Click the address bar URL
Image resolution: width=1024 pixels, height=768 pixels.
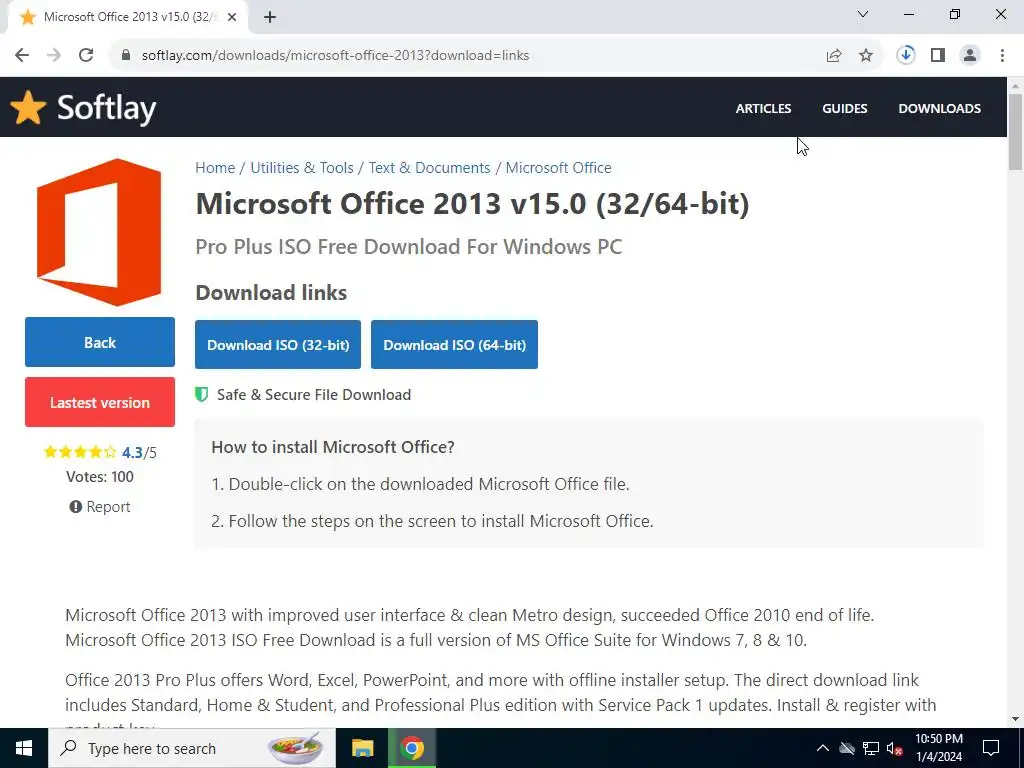[x=335, y=56]
